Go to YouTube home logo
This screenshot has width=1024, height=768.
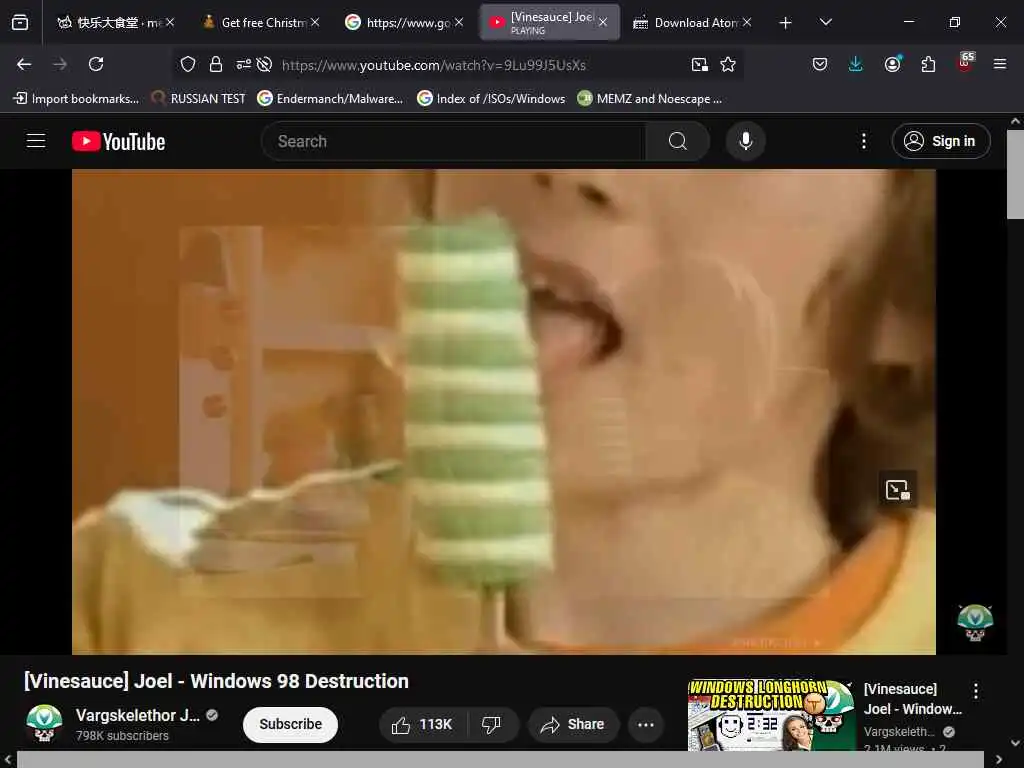pos(118,142)
